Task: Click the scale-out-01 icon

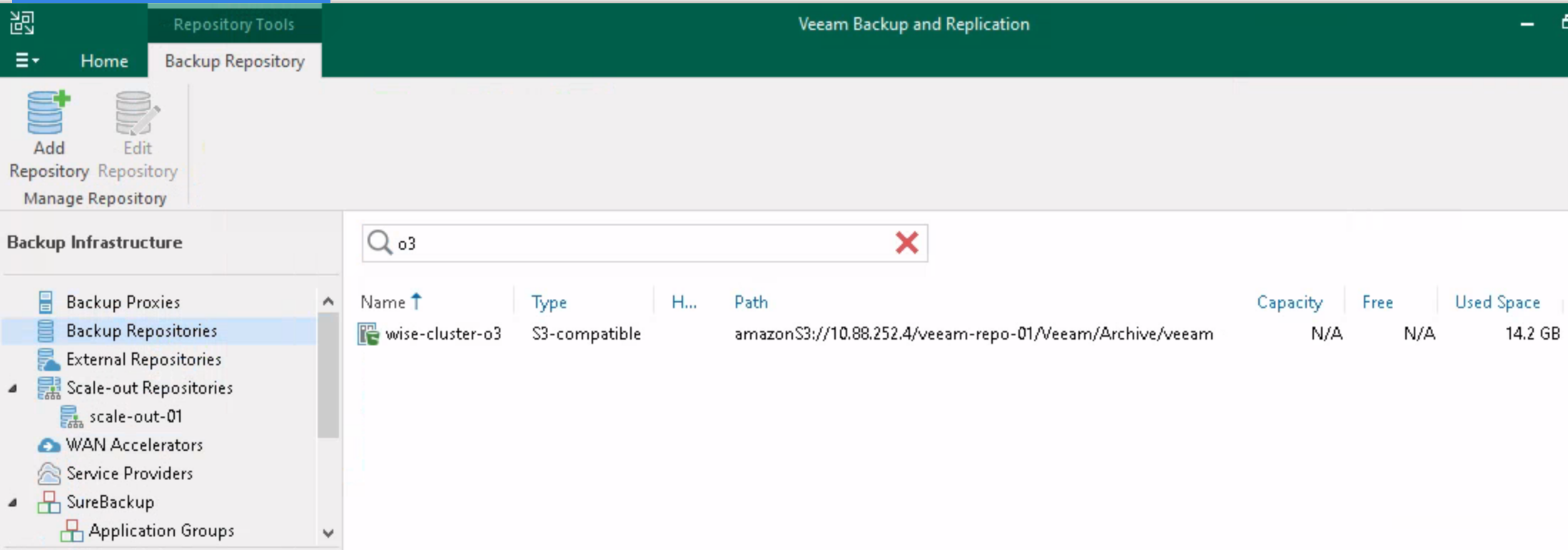Action: [71, 416]
